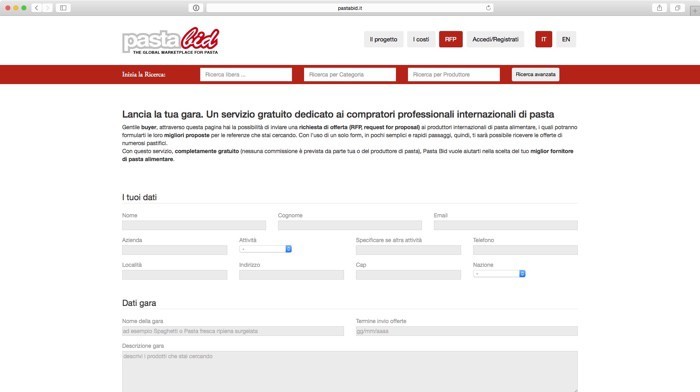Select the RFP menu item
700x392 pixels.
450,39
